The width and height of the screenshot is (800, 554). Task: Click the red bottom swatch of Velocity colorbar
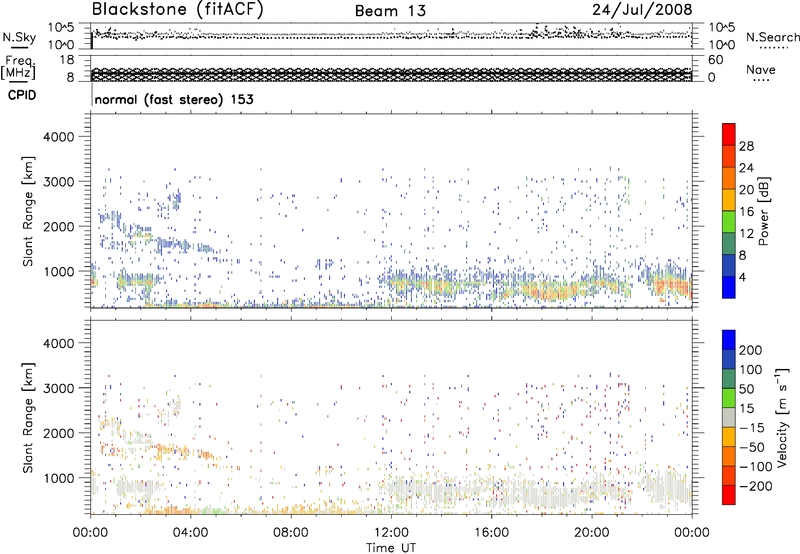click(x=729, y=495)
